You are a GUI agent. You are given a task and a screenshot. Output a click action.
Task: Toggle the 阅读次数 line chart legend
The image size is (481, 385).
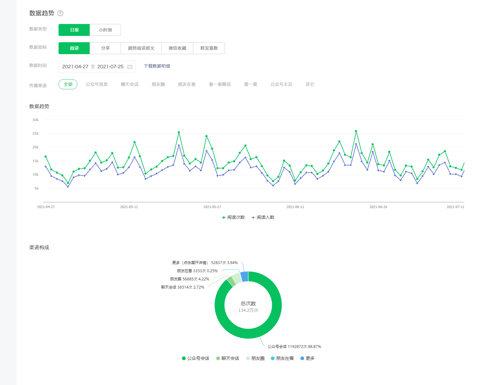[x=233, y=217]
